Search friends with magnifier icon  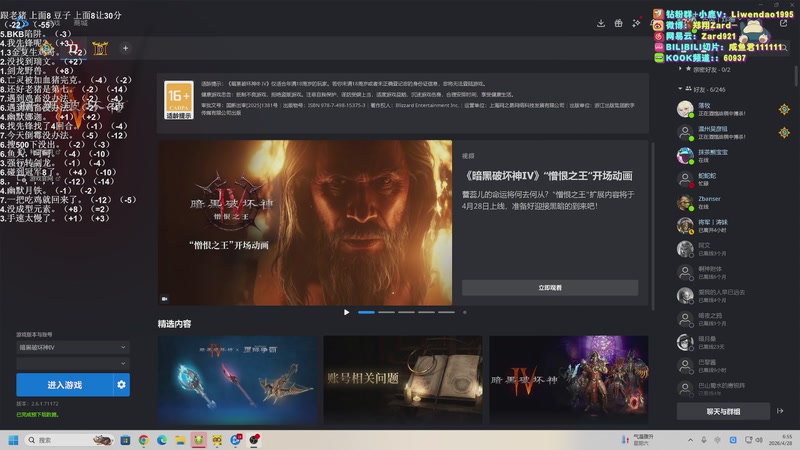[x=786, y=48]
